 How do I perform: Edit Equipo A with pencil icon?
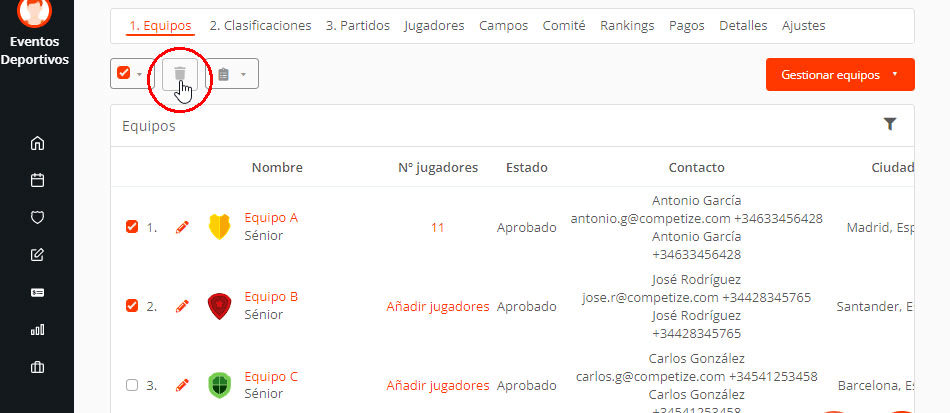click(182, 227)
